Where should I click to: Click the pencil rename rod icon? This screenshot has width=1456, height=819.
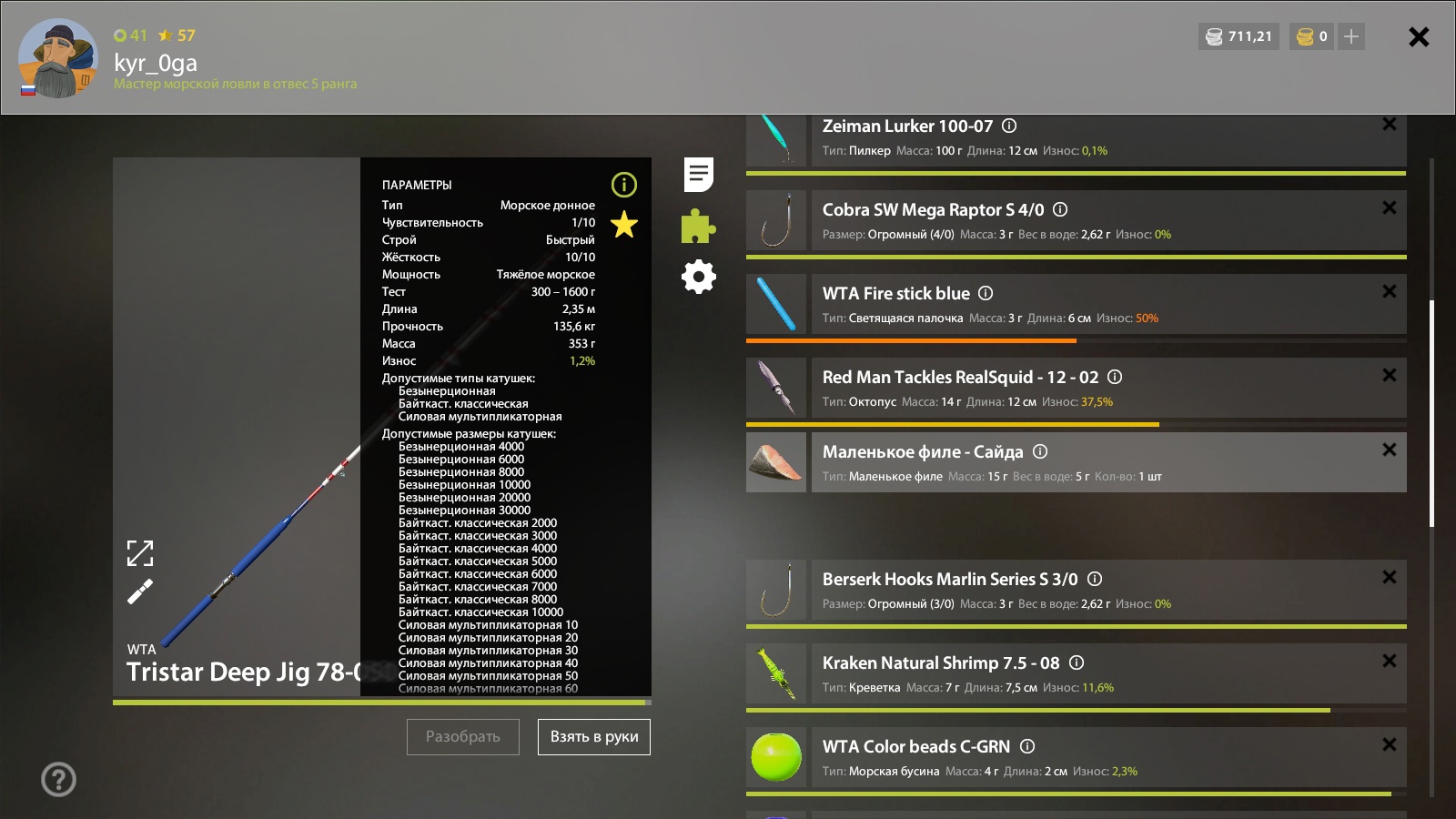[x=139, y=592]
